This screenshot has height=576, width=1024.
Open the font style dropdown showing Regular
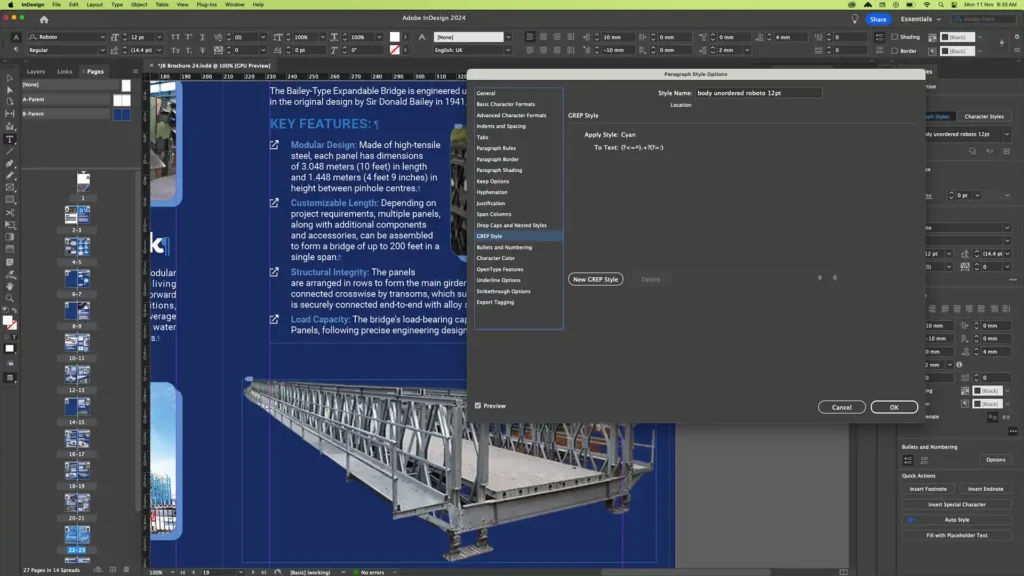tap(103, 50)
